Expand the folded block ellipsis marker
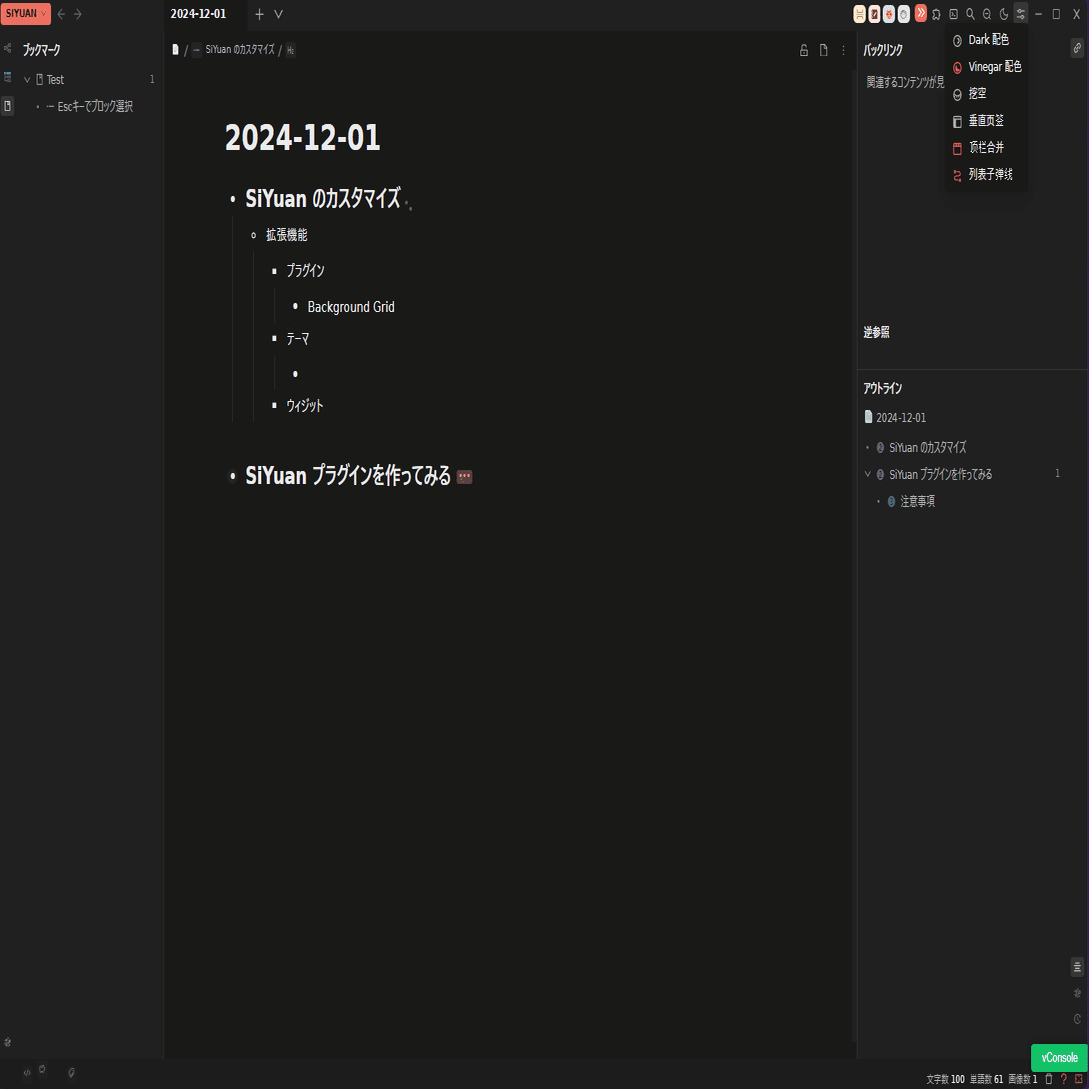1089x1089 pixels. [x=465, y=477]
